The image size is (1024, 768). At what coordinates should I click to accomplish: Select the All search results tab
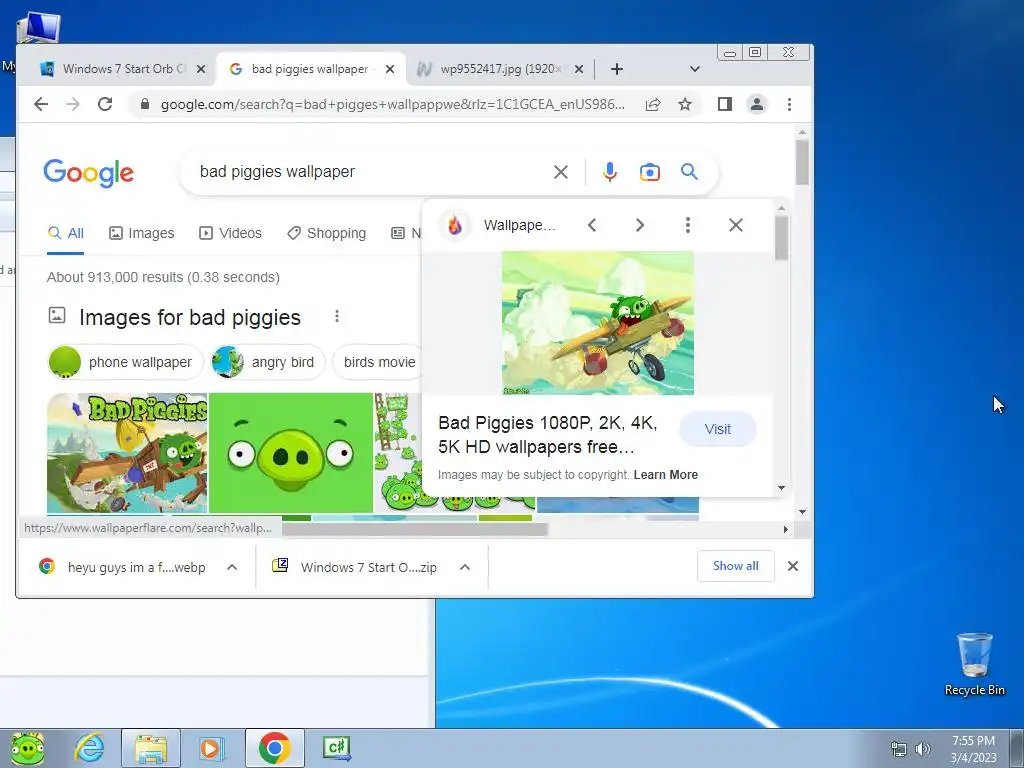[x=66, y=233]
